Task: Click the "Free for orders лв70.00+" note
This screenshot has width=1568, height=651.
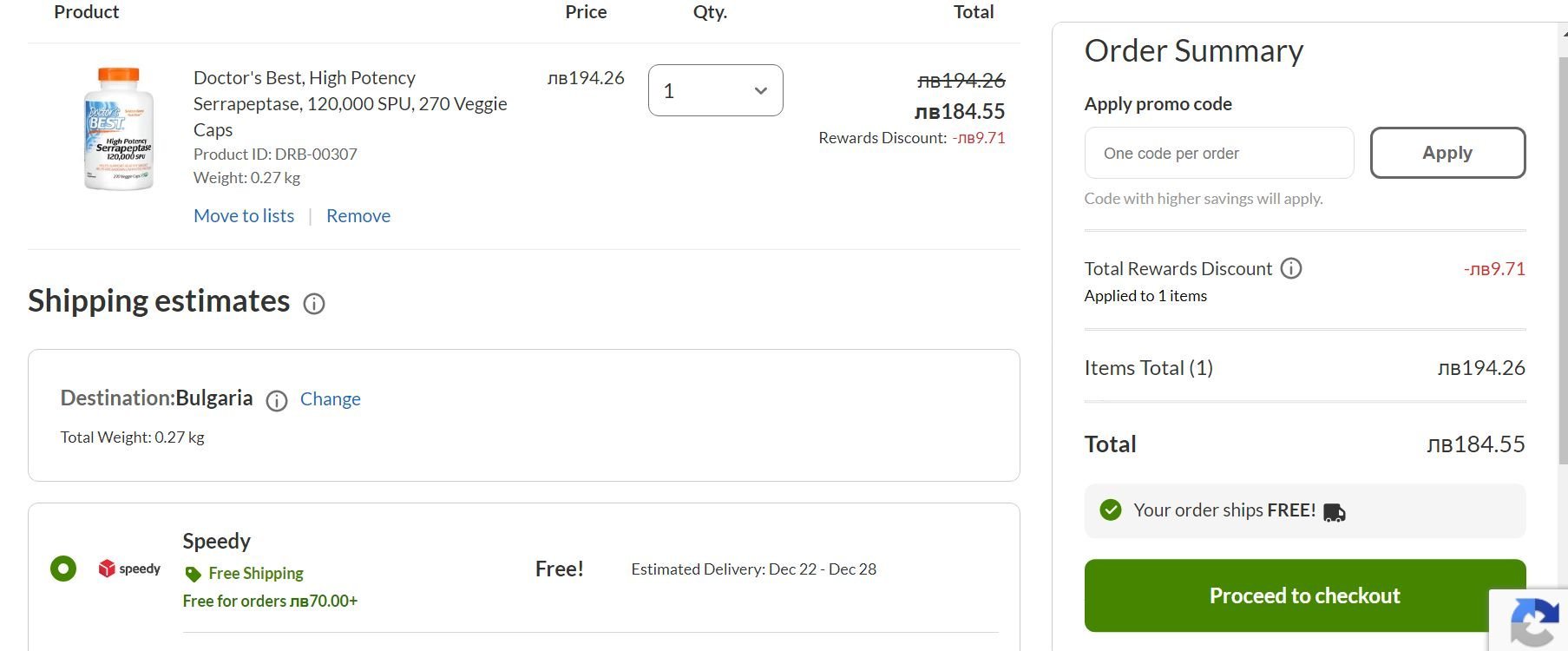Action: coord(270,601)
